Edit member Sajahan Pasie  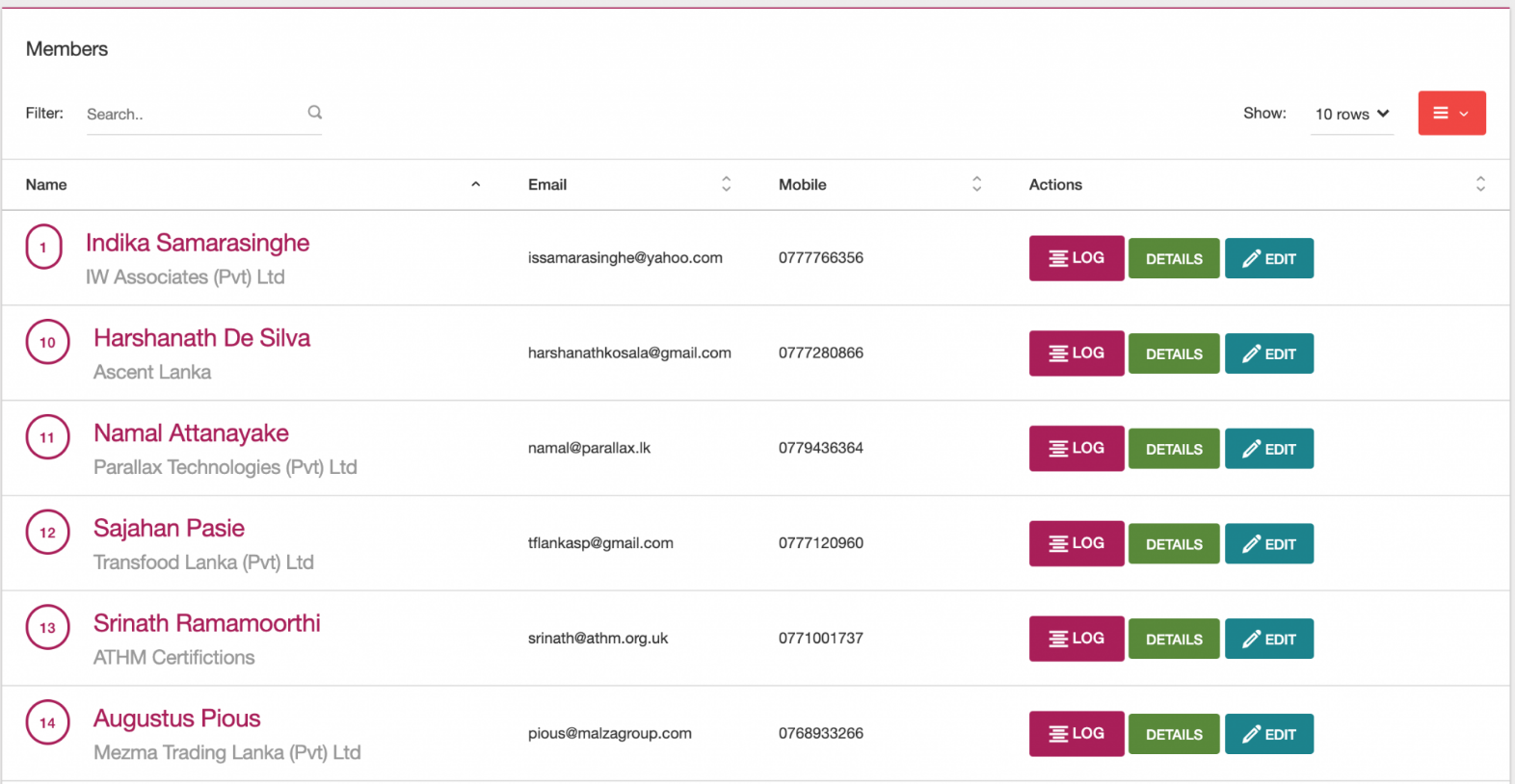(1269, 544)
